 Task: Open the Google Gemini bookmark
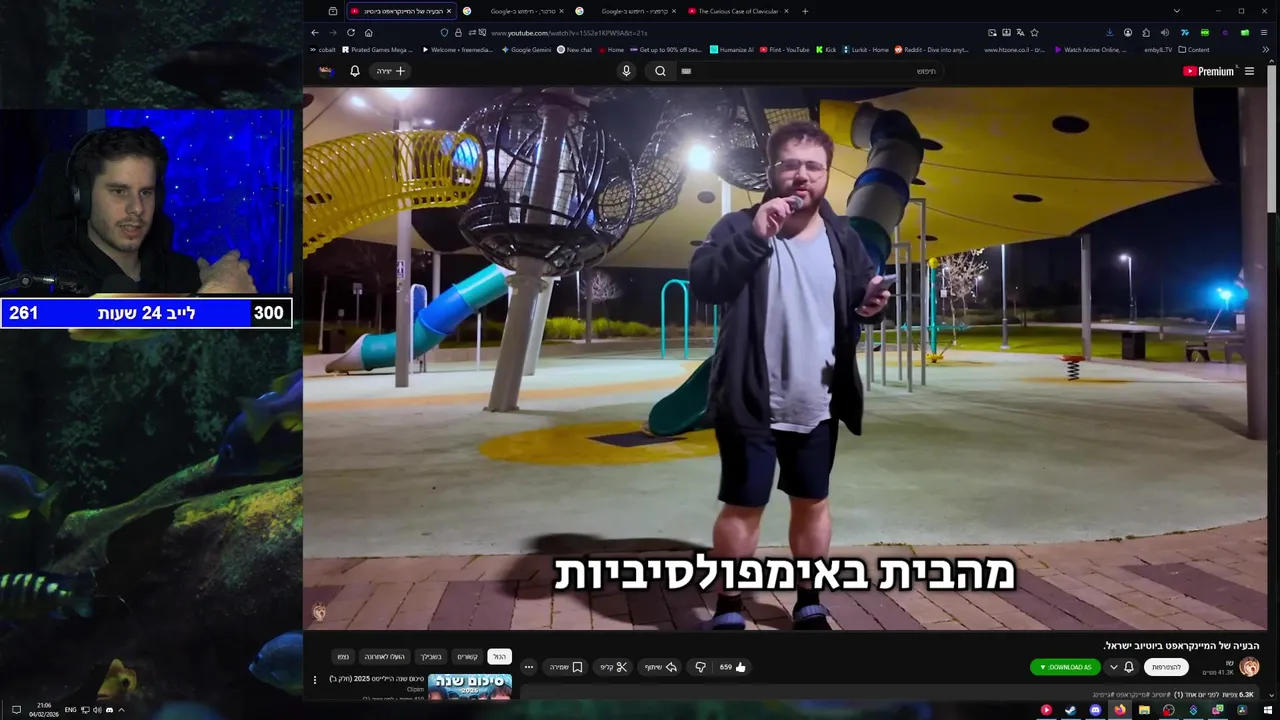tap(526, 49)
